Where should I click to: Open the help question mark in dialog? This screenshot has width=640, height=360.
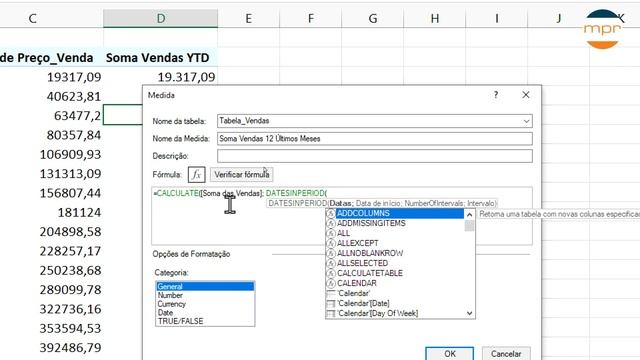click(496, 95)
